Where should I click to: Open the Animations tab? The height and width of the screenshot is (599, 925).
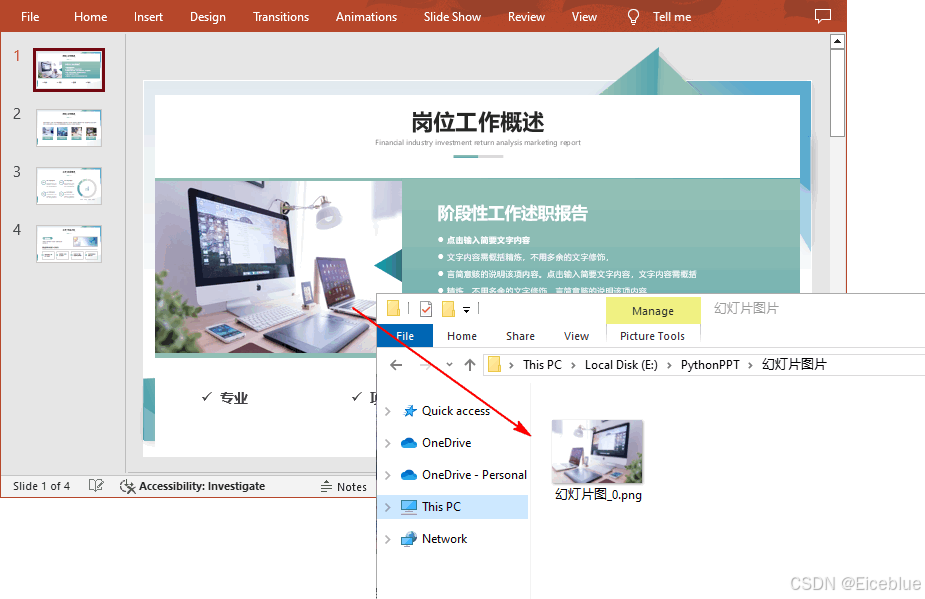(x=366, y=17)
